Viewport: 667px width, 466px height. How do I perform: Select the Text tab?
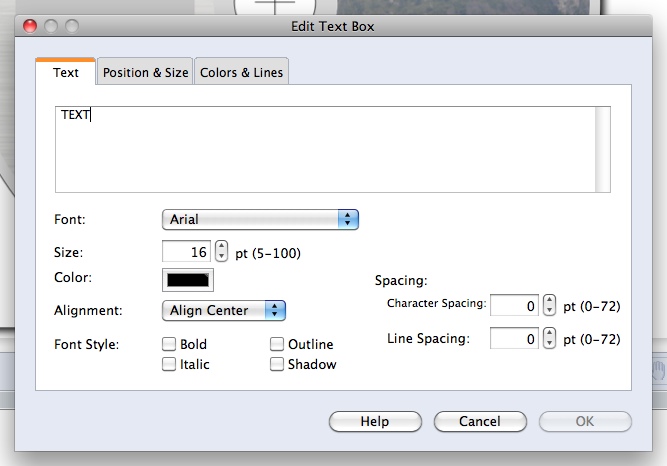pos(66,72)
